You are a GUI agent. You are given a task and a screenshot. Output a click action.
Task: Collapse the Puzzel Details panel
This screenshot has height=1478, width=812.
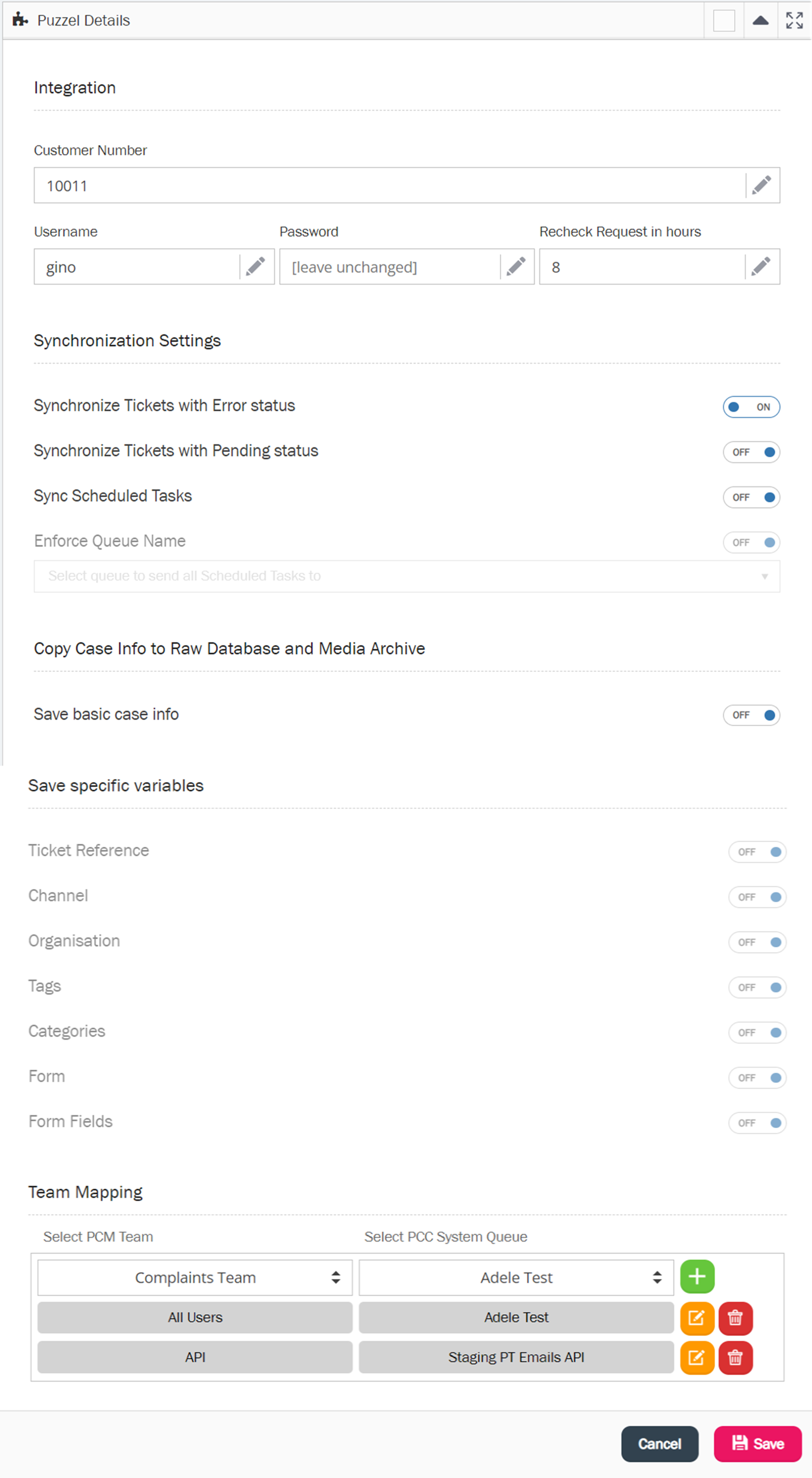tap(760, 21)
